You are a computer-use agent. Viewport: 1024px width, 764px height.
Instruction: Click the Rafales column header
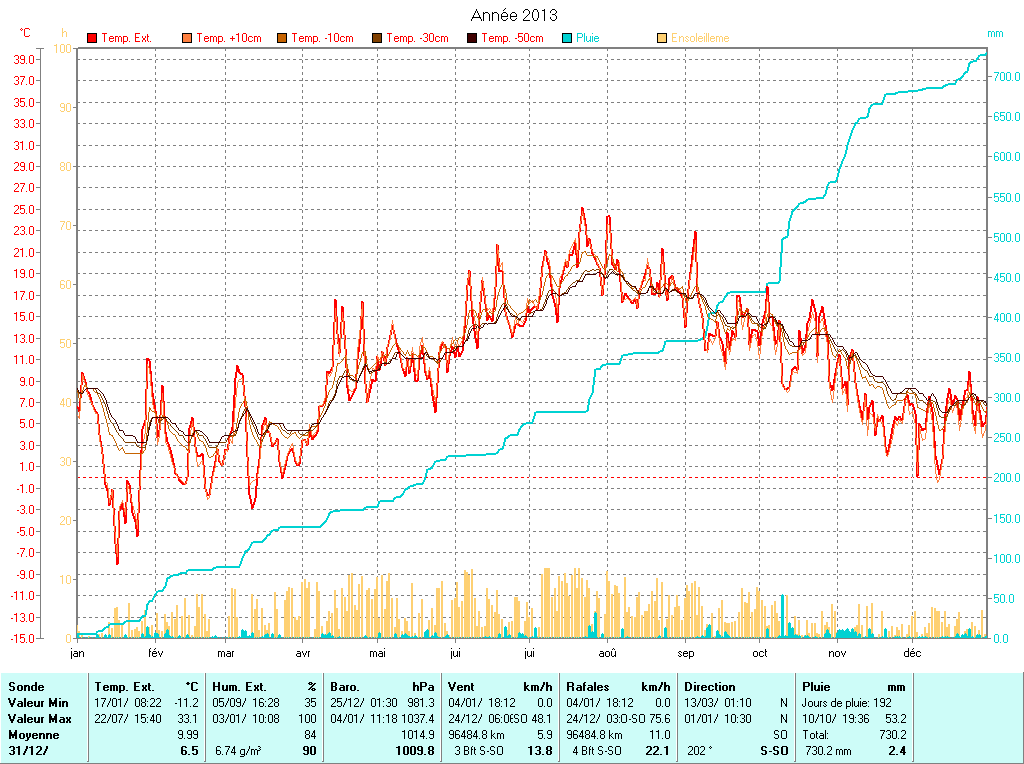point(588,687)
